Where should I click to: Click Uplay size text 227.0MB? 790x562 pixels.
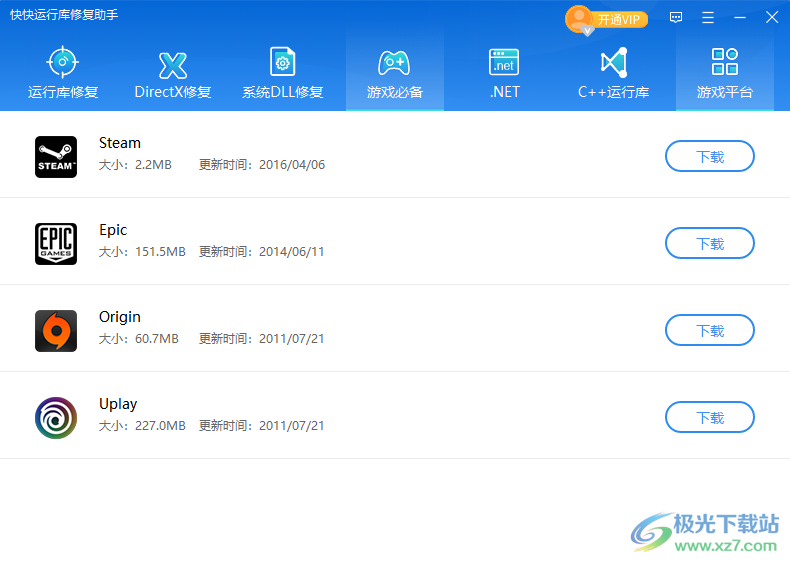pyautogui.click(x=160, y=426)
